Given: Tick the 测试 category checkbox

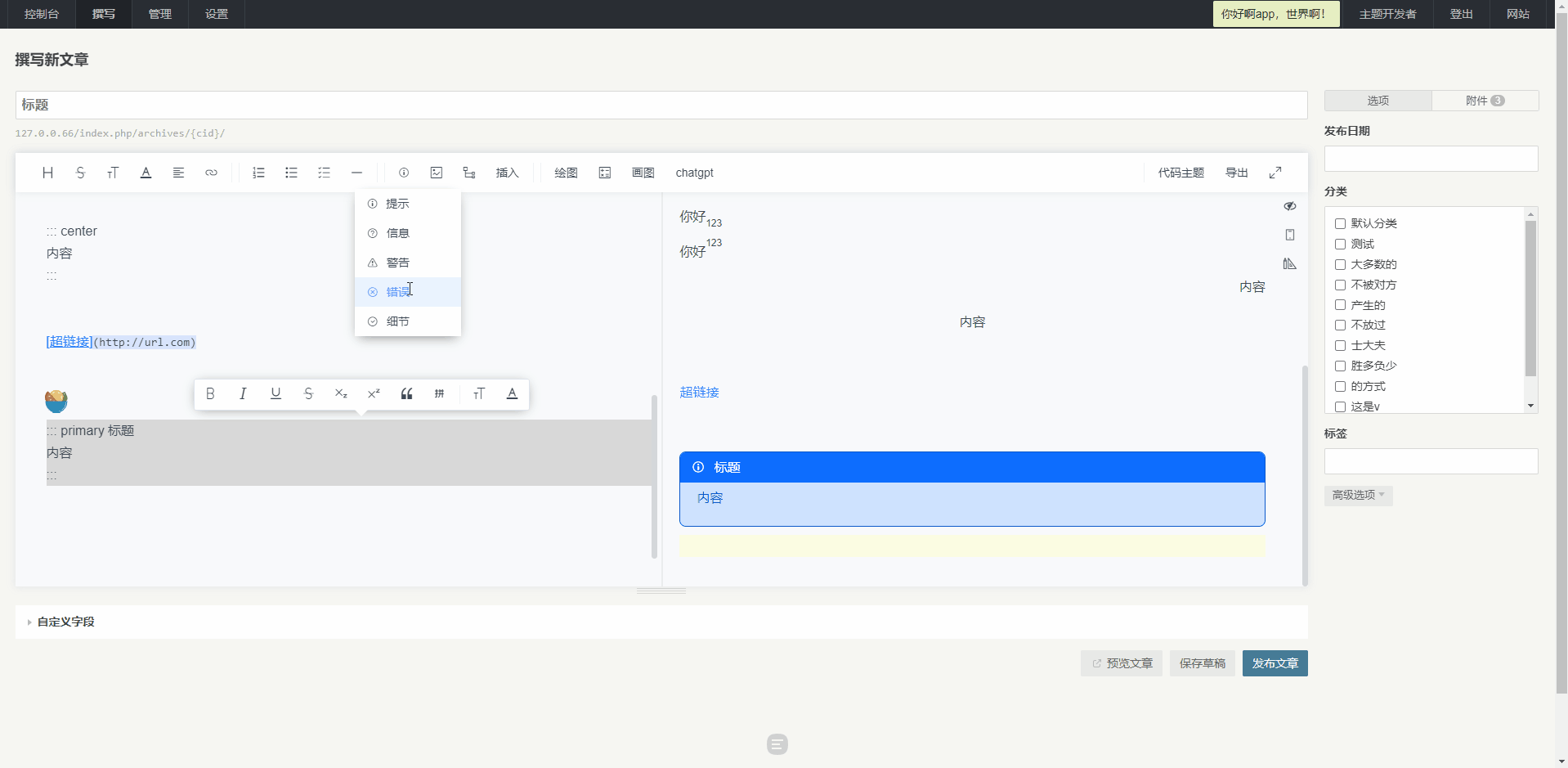Looking at the screenshot, I should pos(1340,244).
